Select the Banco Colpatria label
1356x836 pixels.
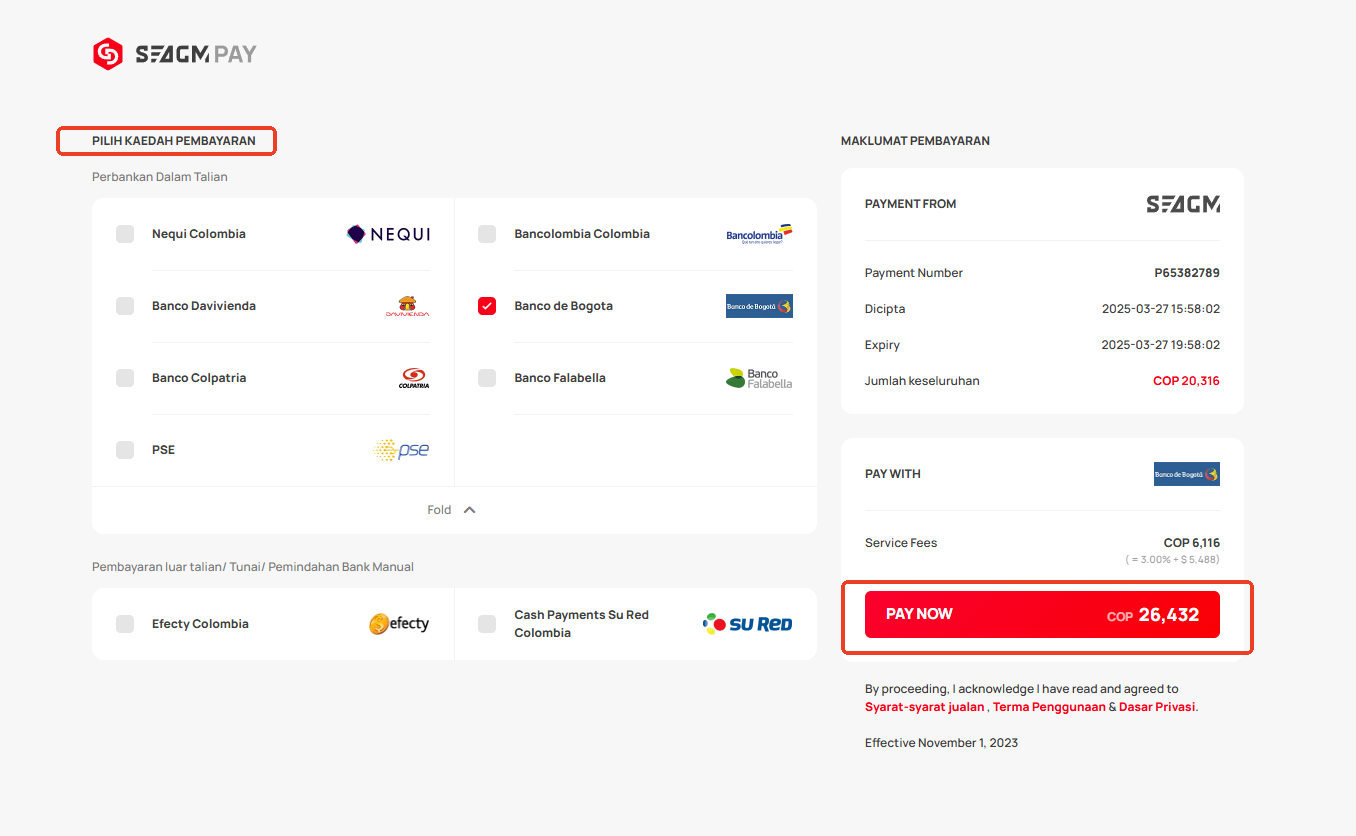pyautogui.click(x=199, y=378)
